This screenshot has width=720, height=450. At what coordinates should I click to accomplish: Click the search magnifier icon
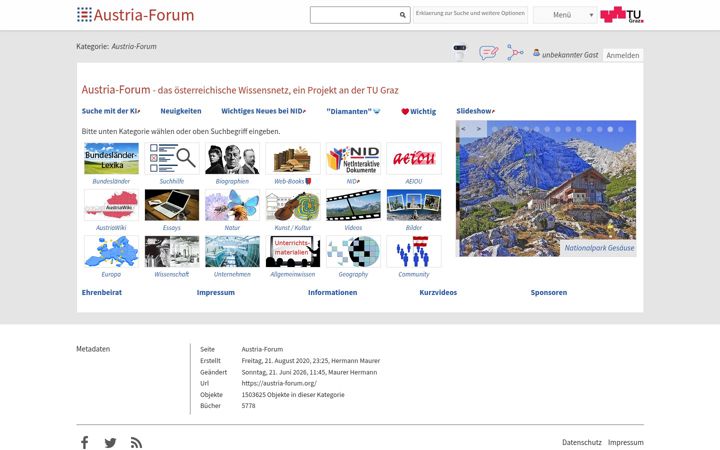(x=402, y=15)
